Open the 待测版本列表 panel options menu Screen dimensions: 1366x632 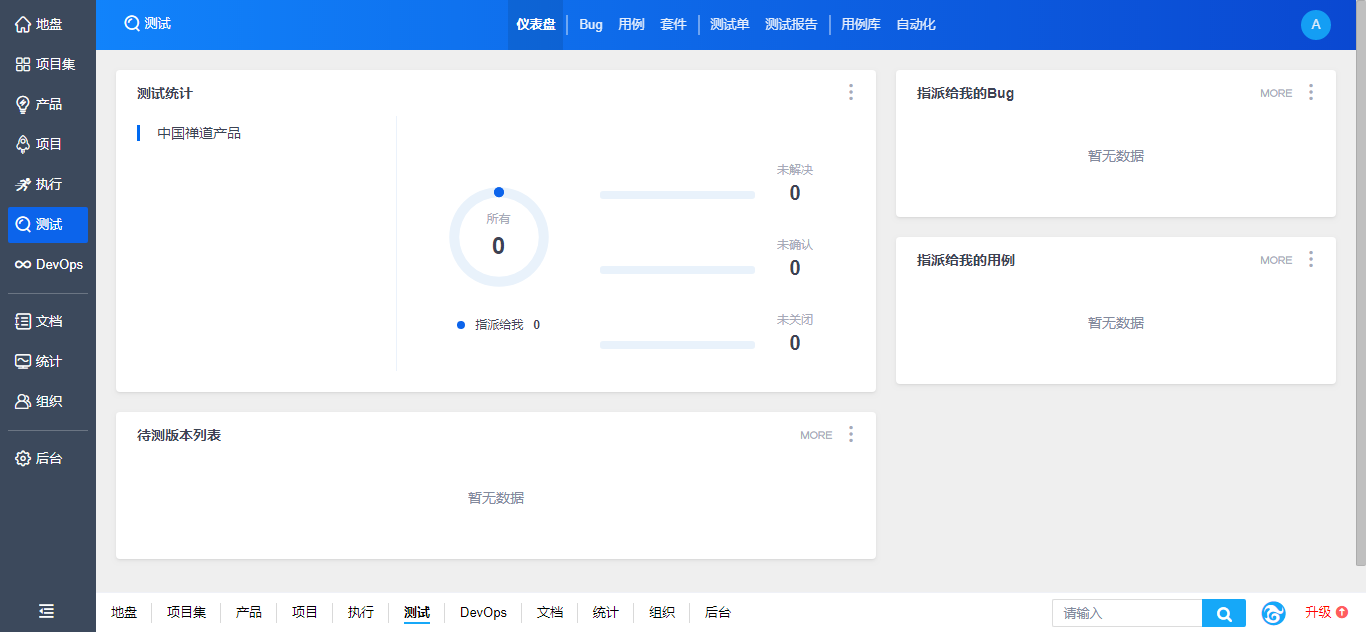(851, 434)
